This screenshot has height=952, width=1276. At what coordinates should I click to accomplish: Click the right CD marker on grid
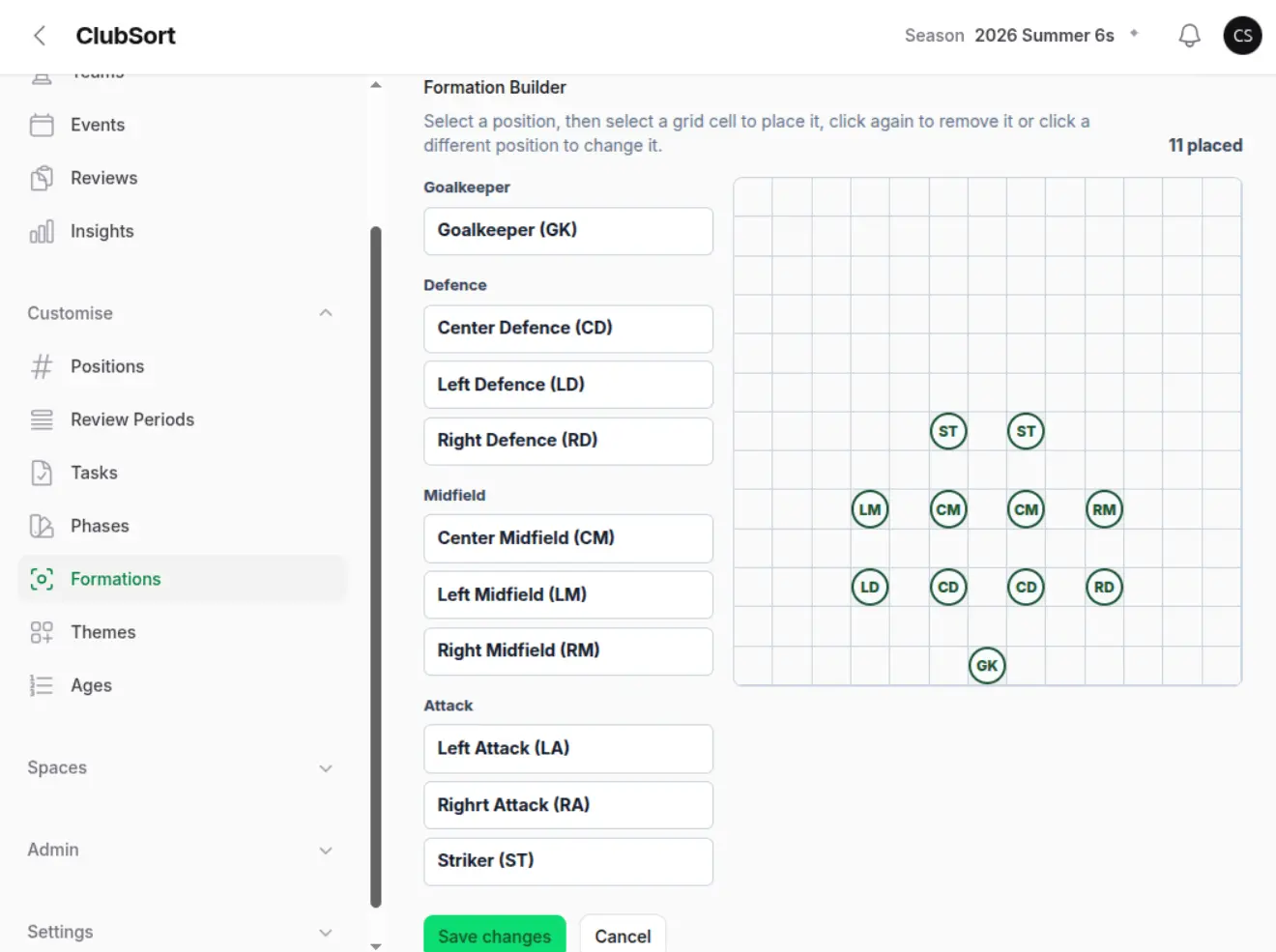pyautogui.click(x=1026, y=587)
